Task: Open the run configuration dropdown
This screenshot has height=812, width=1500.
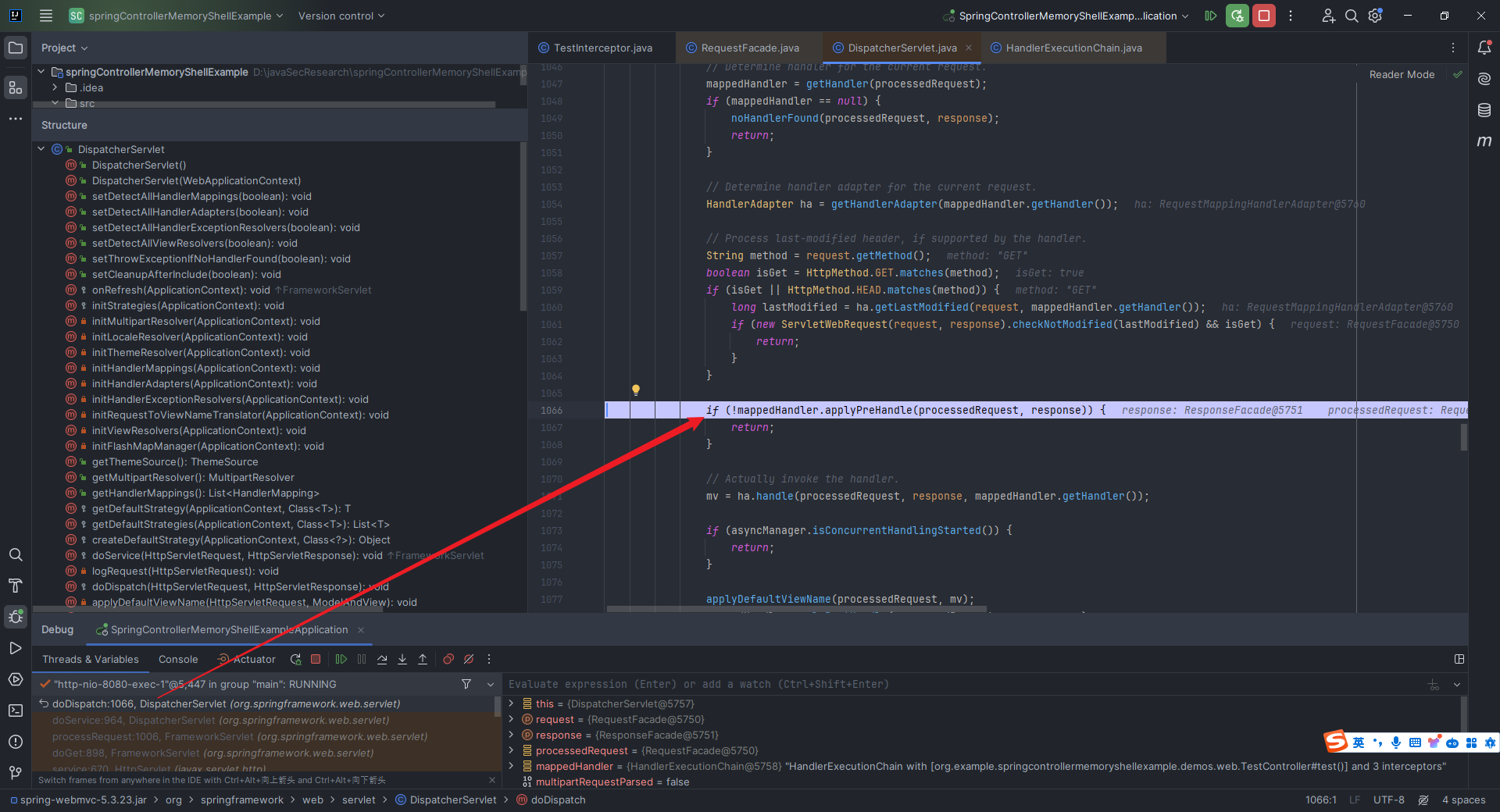Action: pos(1066,16)
